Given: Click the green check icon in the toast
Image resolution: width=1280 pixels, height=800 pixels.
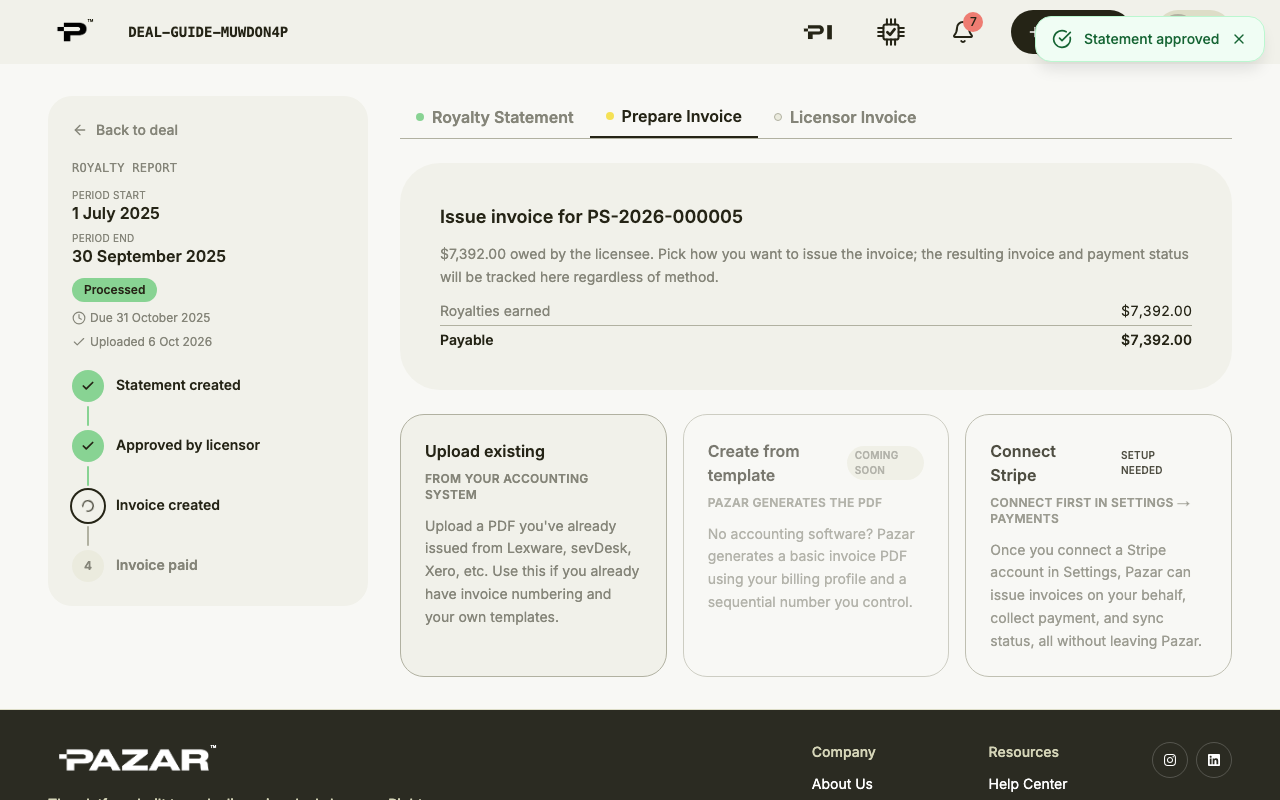Looking at the screenshot, I should pos(1063,39).
